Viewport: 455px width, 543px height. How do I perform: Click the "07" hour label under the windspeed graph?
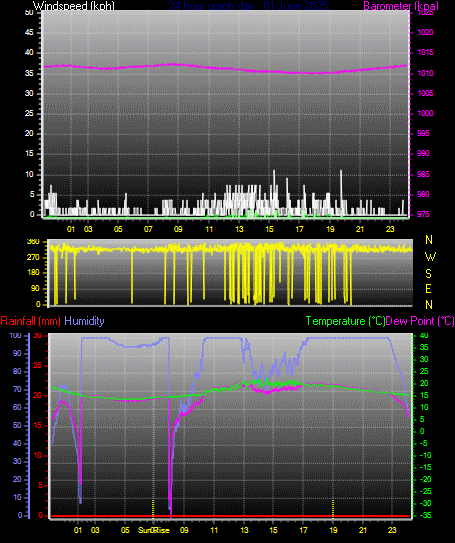(x=148, y=229)
